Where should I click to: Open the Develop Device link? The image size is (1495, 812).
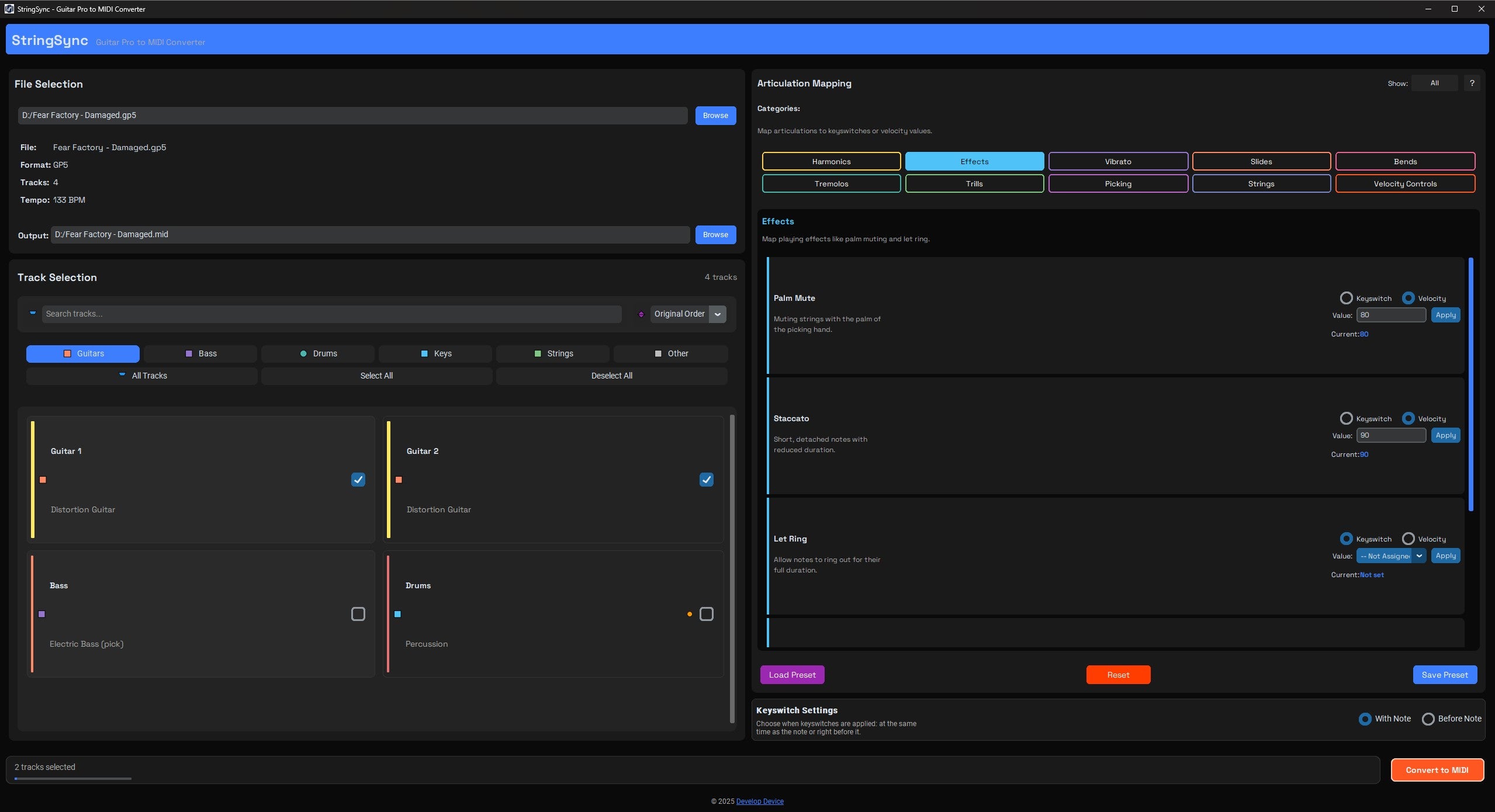coord(759,801)
